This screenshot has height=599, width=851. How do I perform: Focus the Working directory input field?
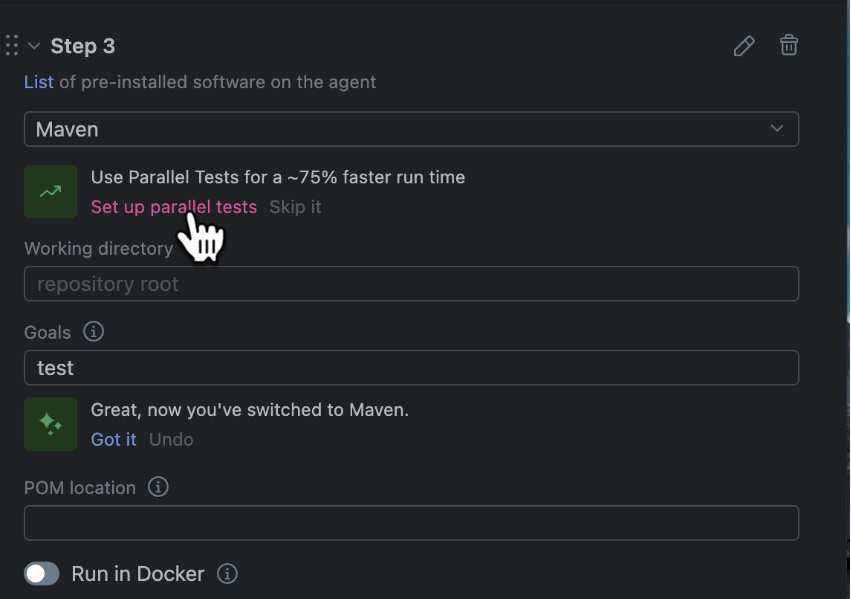coord(411,284)
